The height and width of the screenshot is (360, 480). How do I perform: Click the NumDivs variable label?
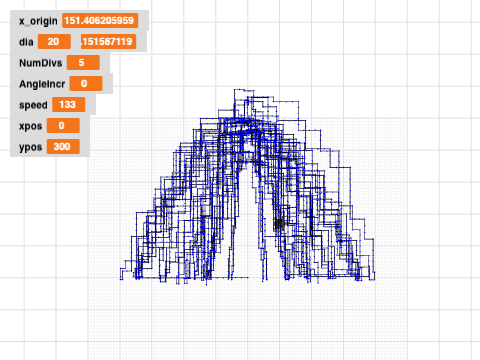[41, 63]
